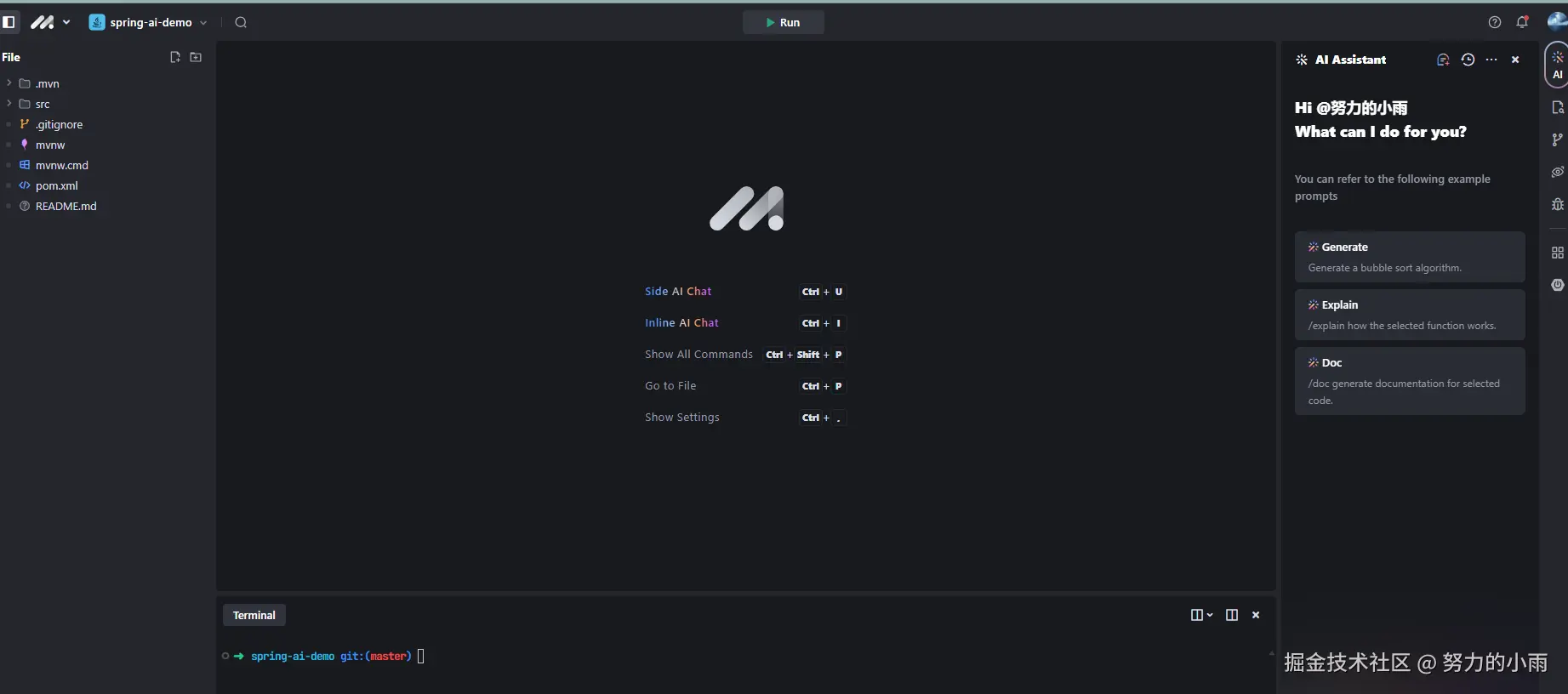Open AI Assistant more options menu
Viewport: 1568px width, 694px height.
1491,60
